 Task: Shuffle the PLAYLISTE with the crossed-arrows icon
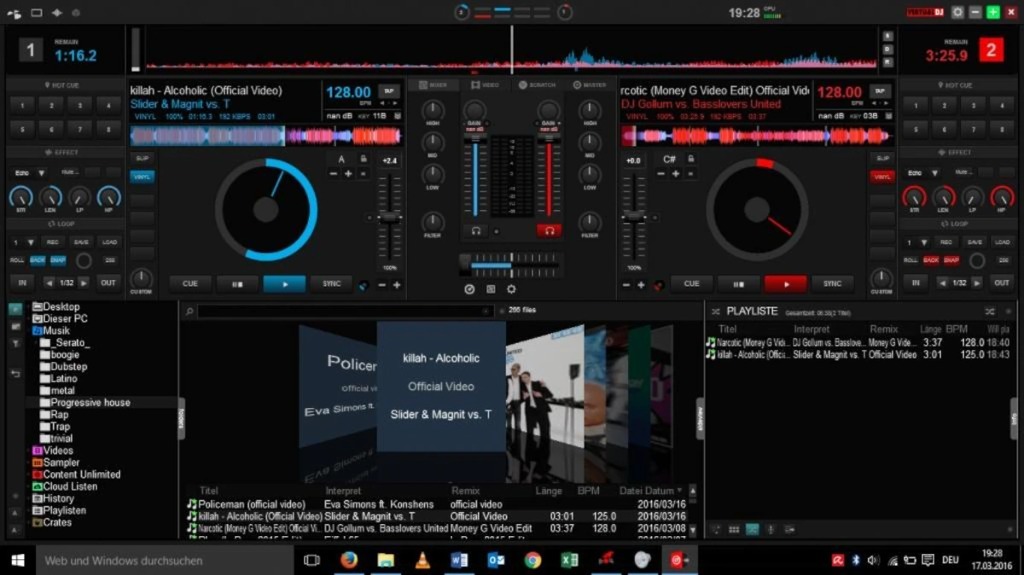click(990, 312)
